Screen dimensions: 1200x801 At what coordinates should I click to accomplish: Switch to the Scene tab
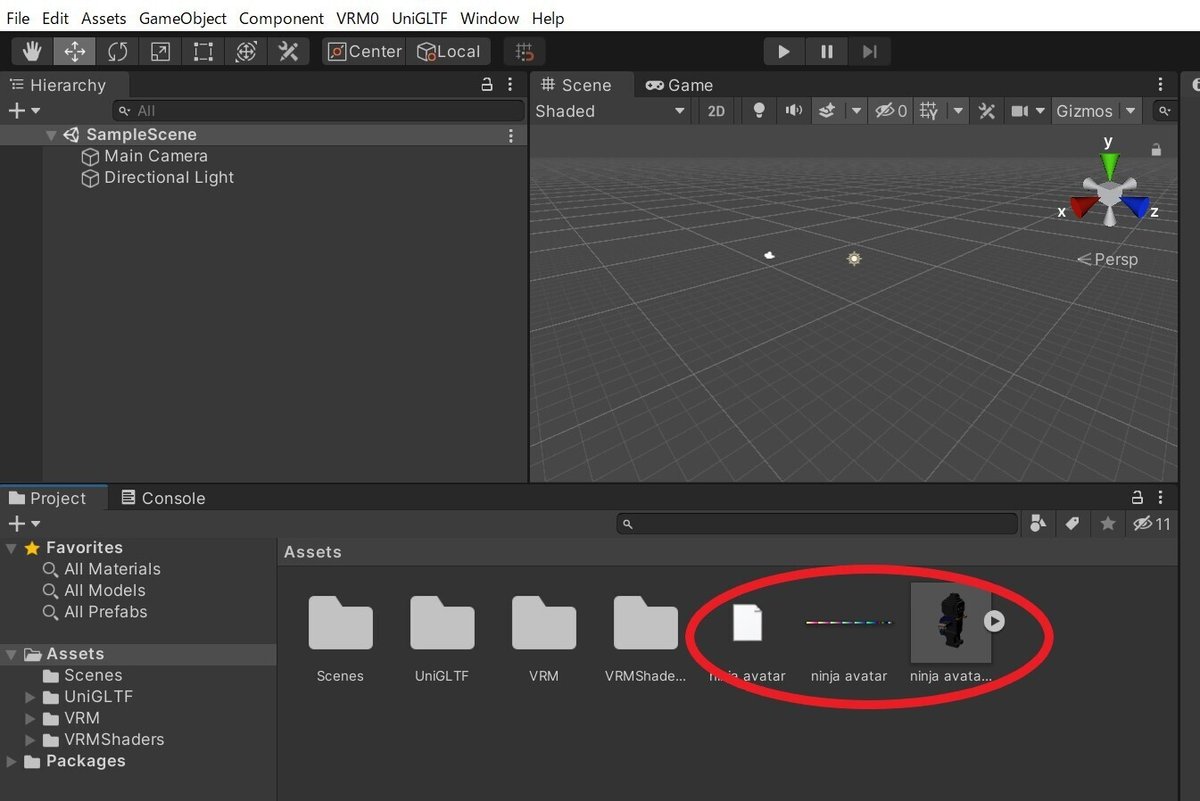(x=583, y=85)
